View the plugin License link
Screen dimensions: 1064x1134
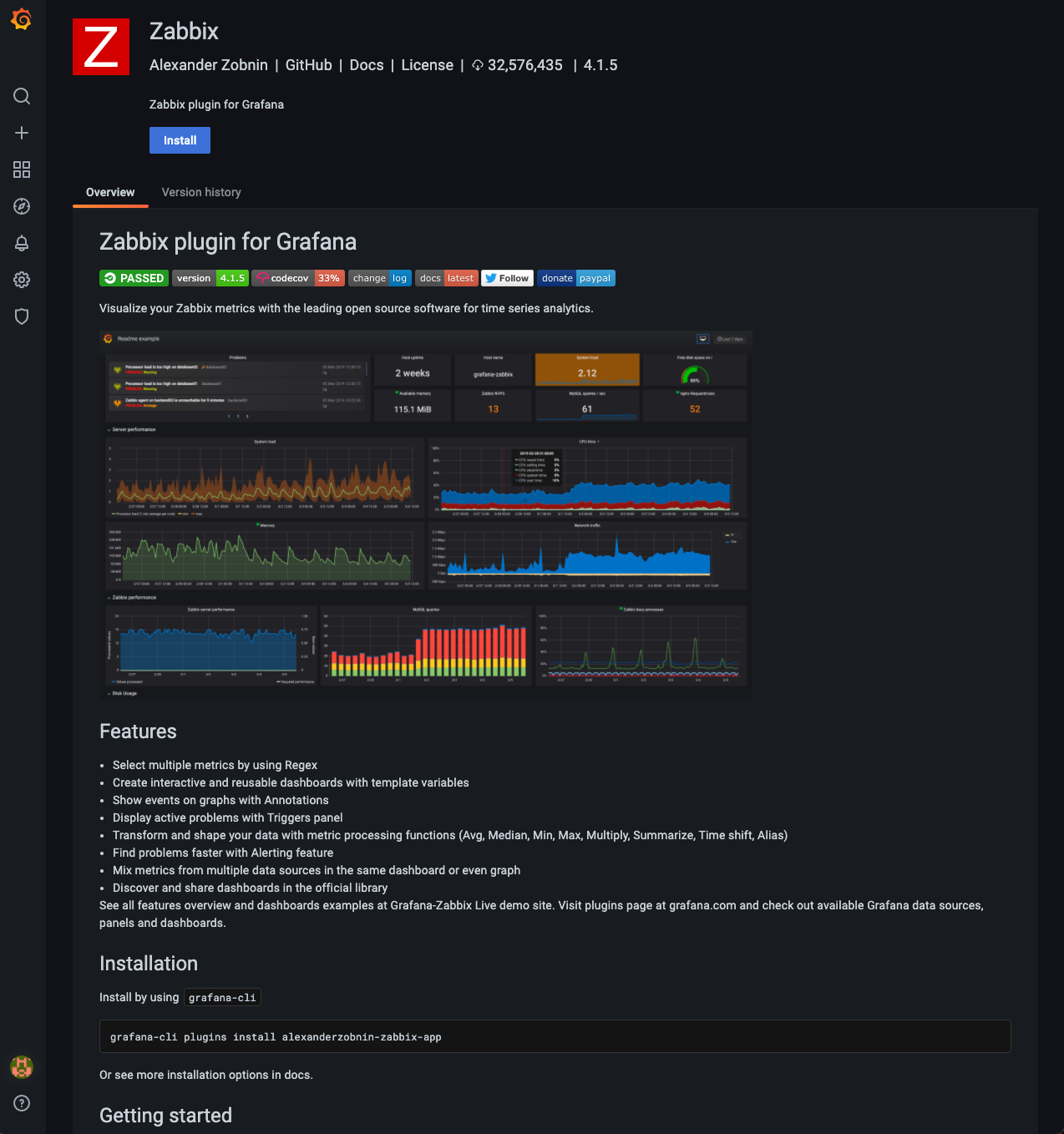pyautogui.click(x=426, y=64)
